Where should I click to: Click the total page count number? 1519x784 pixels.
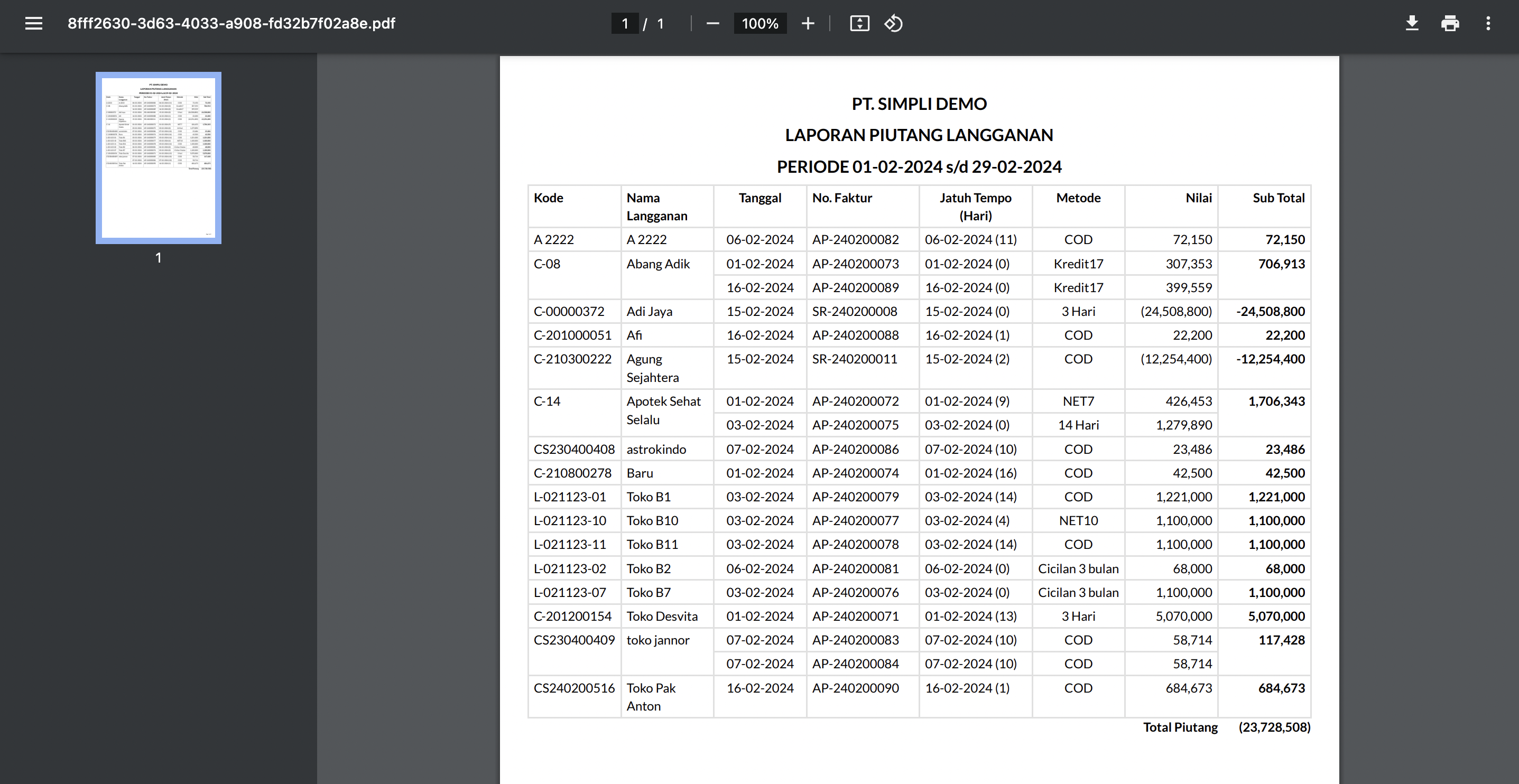(661, 24)
